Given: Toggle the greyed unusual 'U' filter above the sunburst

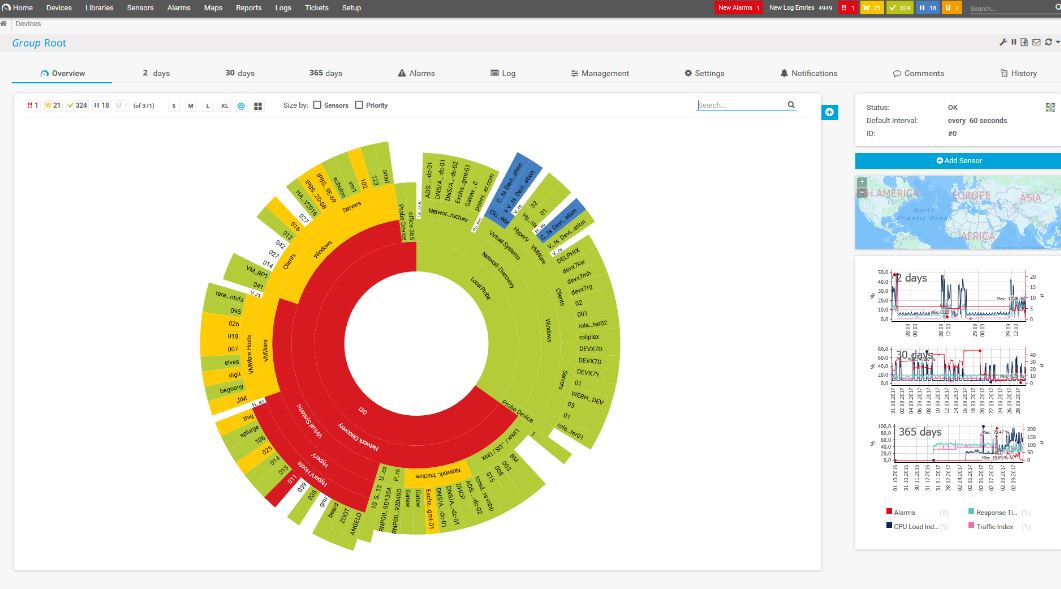Looking at the screenshot, I should pos(120,106).
